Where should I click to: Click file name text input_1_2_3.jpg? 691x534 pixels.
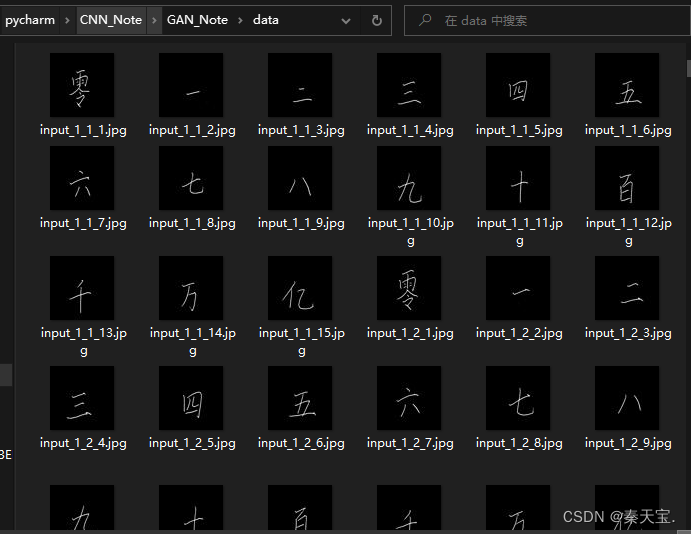628,334
